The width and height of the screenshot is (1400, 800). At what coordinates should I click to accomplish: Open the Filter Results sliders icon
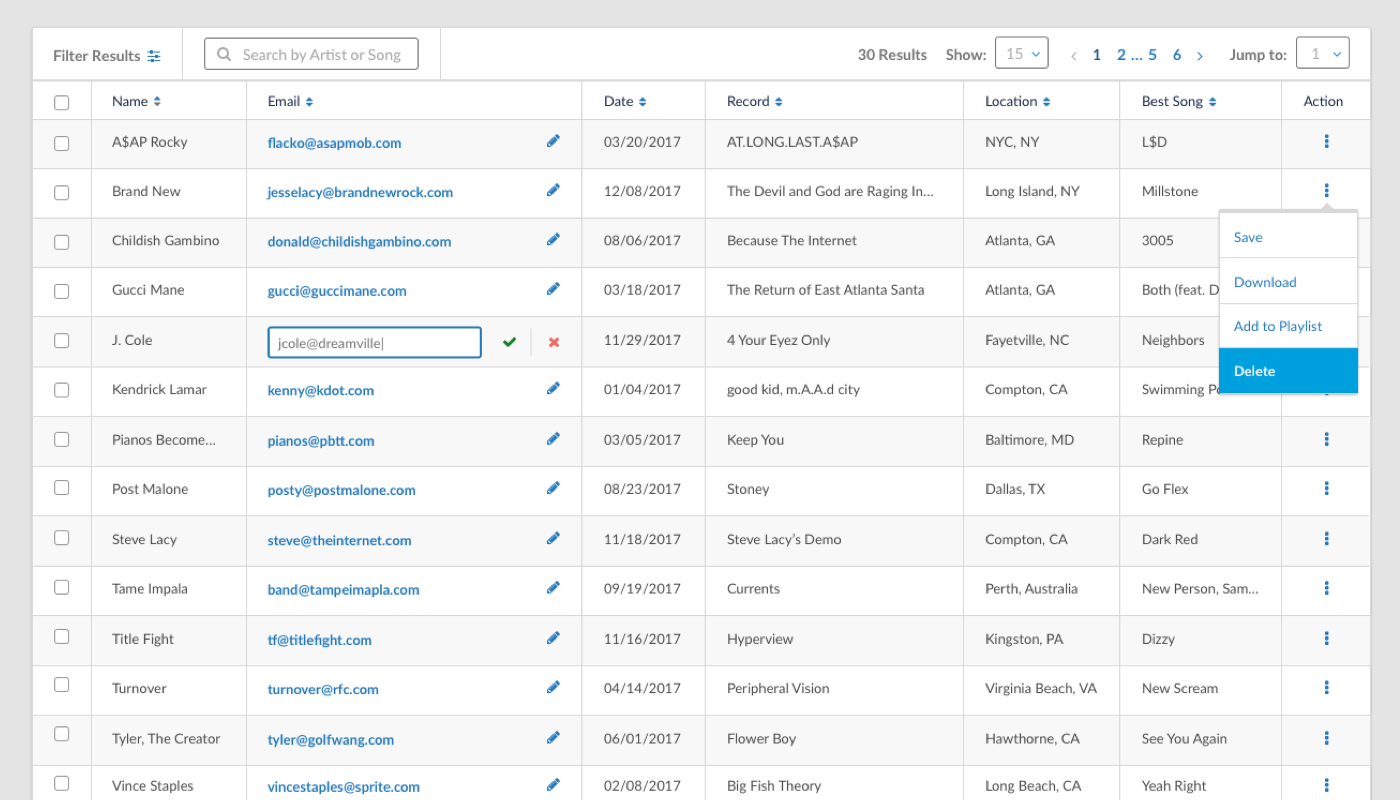tap(154, 56)
